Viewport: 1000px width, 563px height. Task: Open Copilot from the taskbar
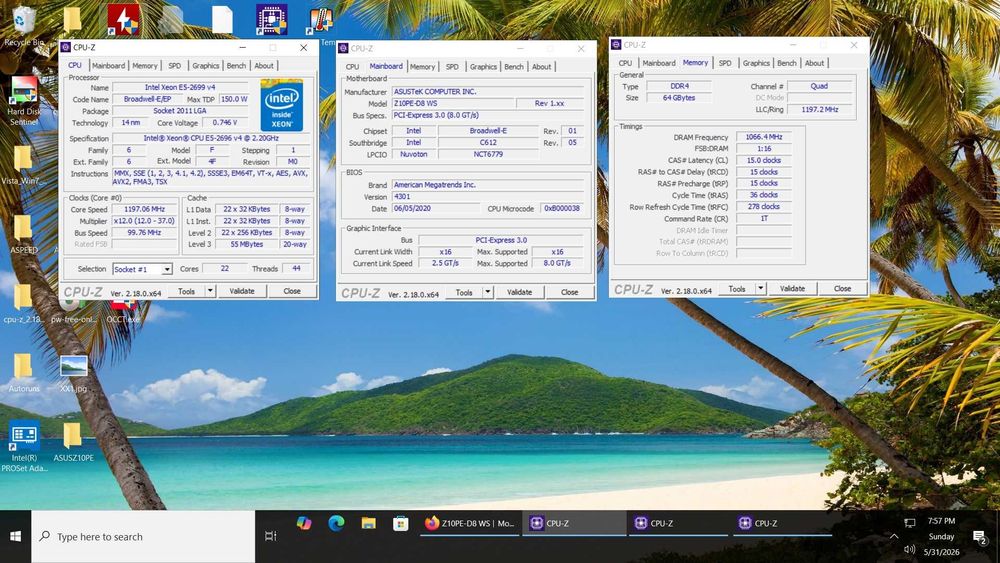[304, 523]
